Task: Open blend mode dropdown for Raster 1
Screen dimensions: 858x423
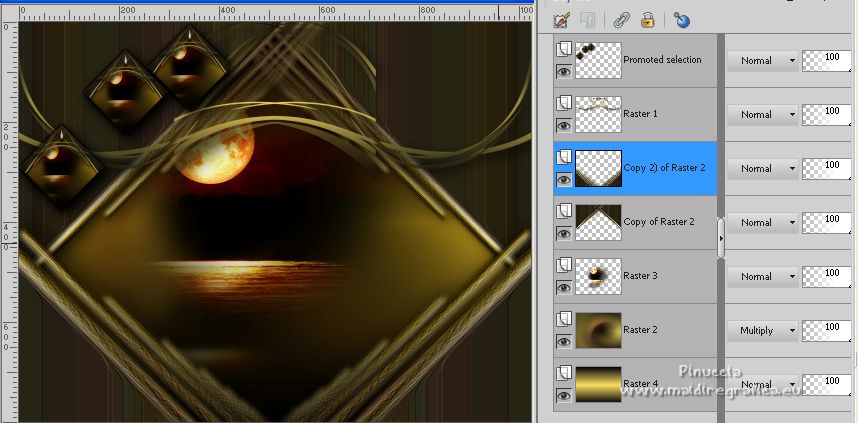Action: pos(763,115)
